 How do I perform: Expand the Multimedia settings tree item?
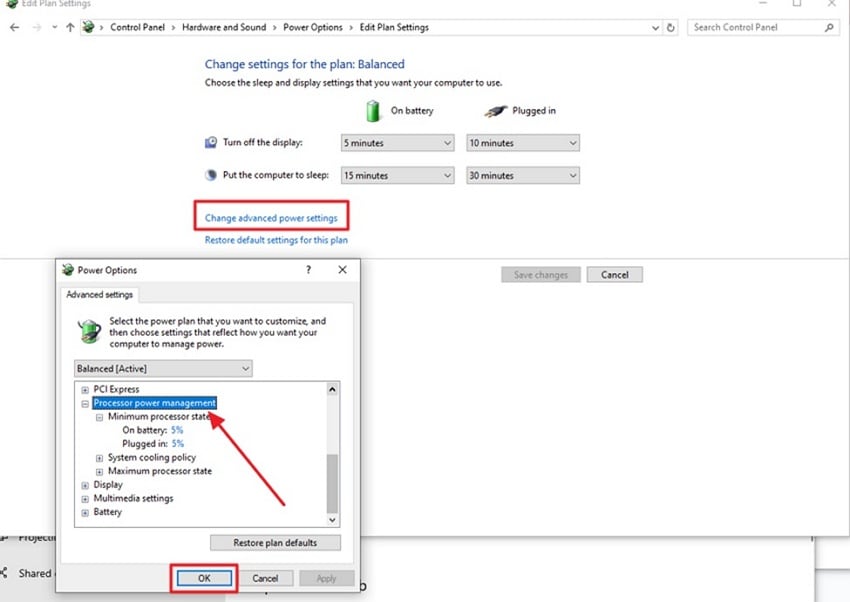coord(84,498)
